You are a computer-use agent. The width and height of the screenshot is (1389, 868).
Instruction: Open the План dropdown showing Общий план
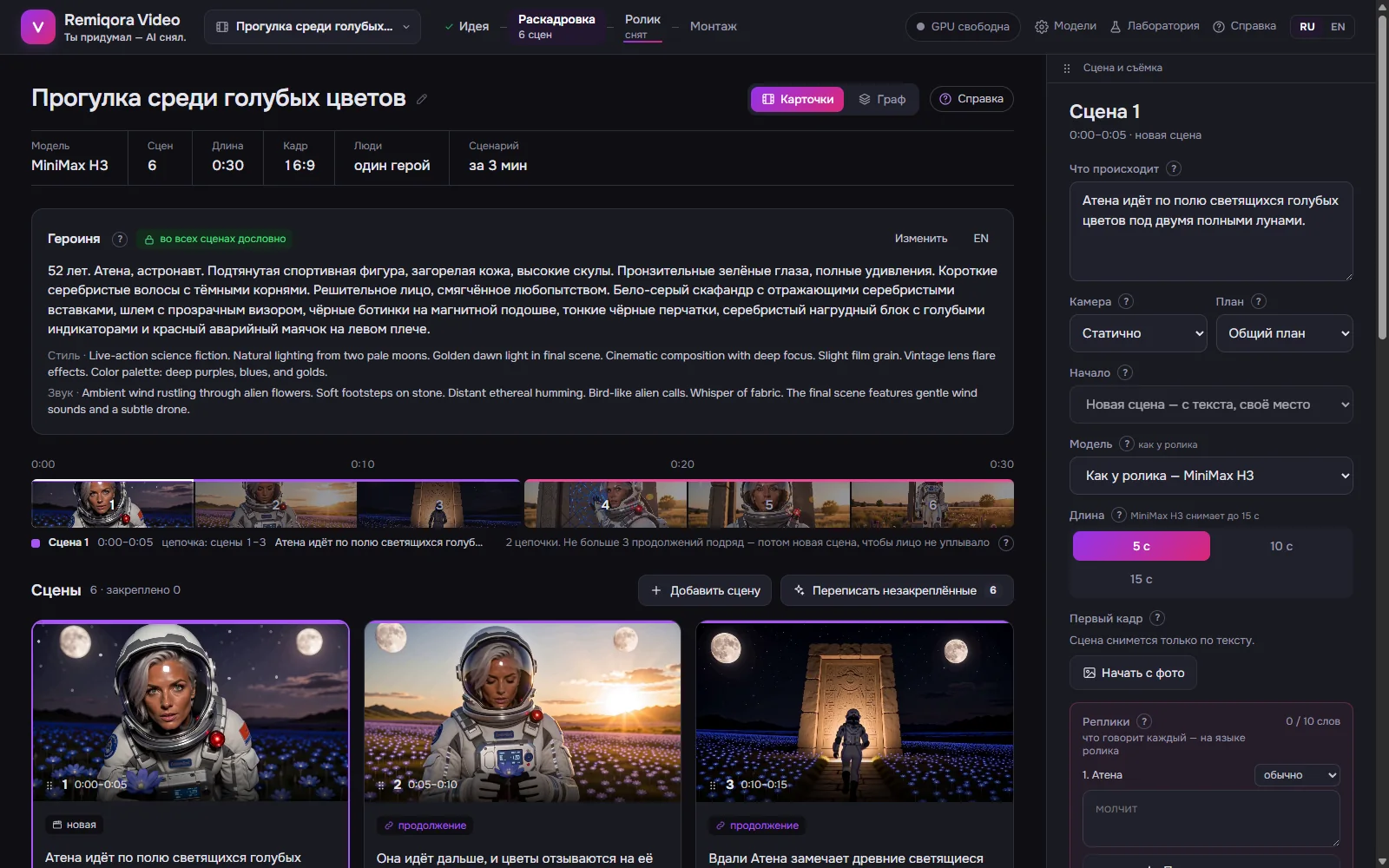(x=1284, y=333)
